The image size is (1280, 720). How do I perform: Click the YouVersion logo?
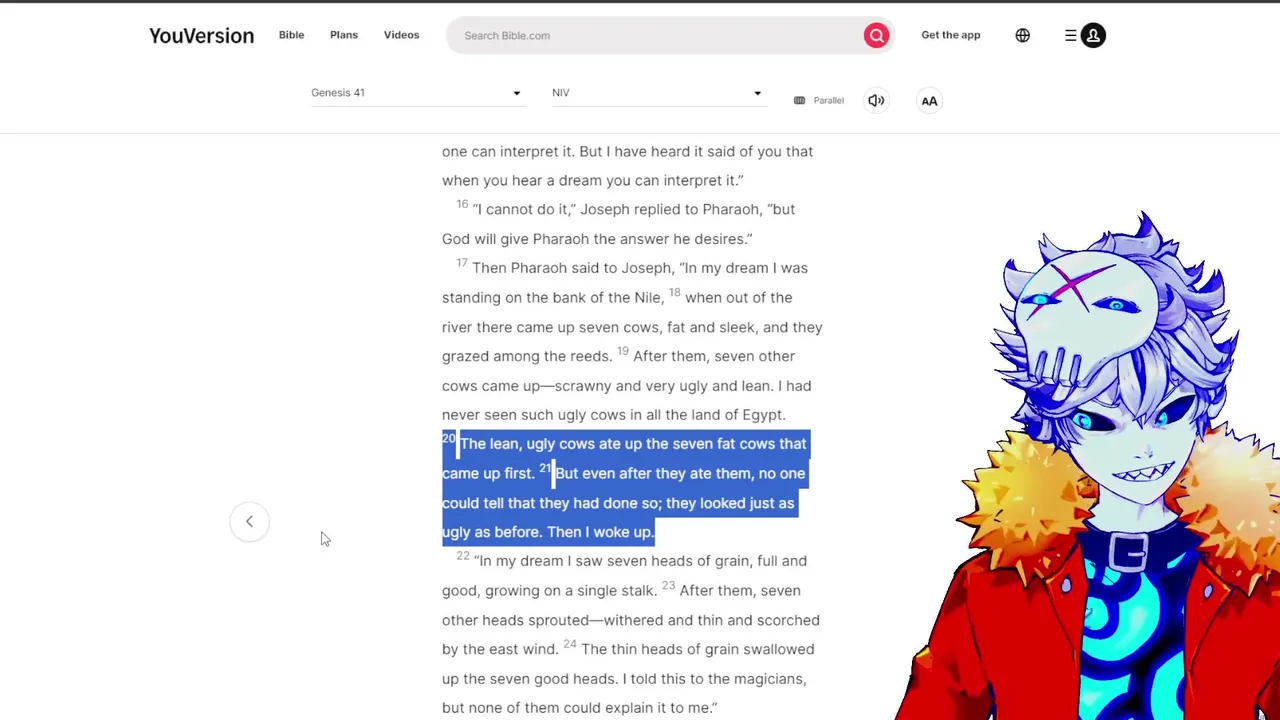[x=201, y=36]
